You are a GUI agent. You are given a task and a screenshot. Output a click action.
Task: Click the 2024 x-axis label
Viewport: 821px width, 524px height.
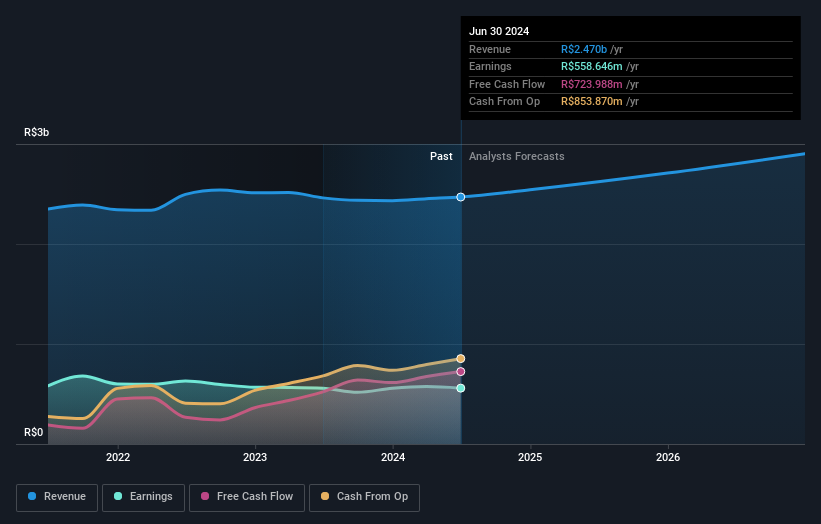coord(393,458)
